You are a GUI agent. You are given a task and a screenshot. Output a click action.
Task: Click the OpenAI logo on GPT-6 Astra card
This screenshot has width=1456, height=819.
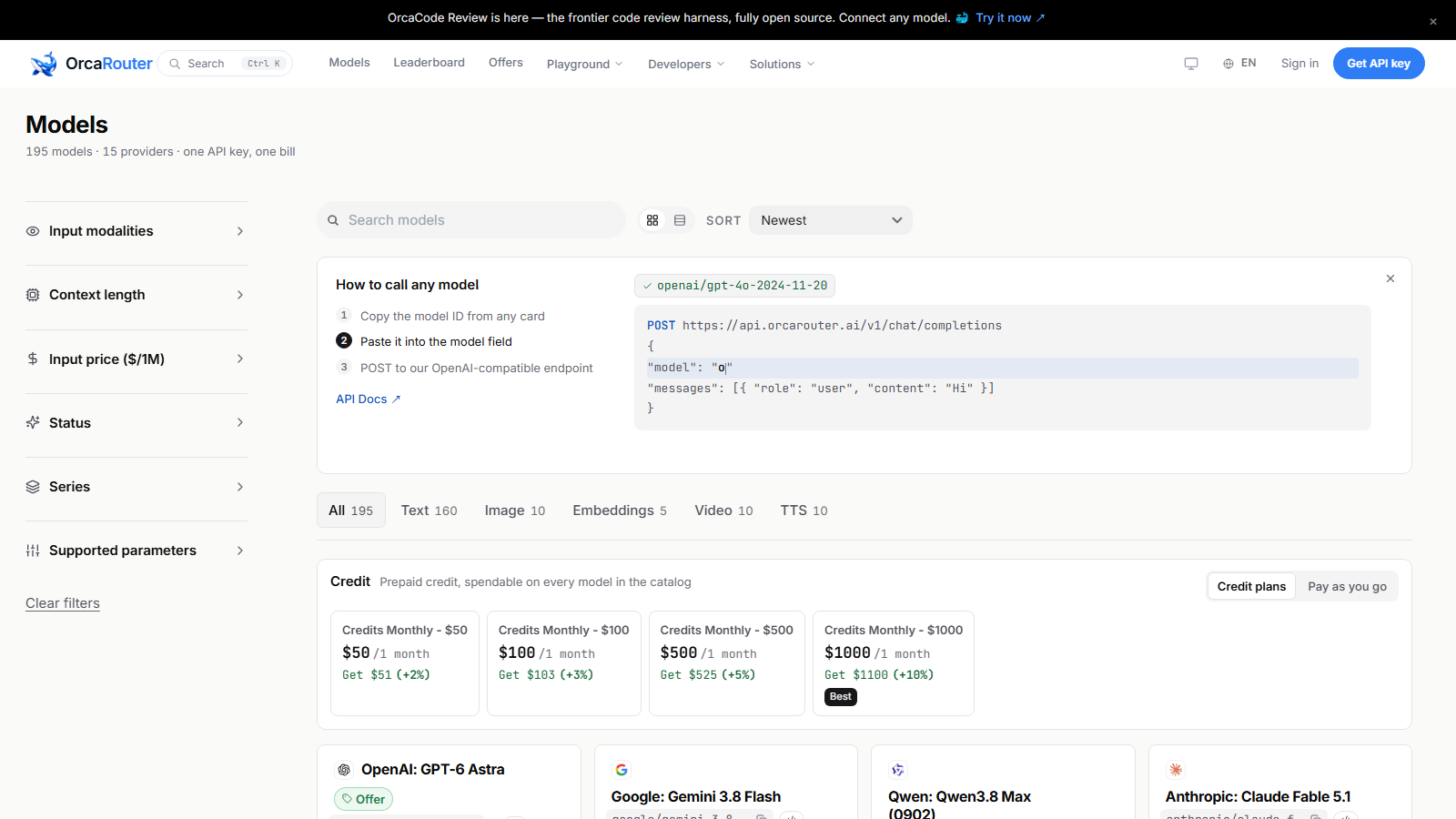(344, 770)
